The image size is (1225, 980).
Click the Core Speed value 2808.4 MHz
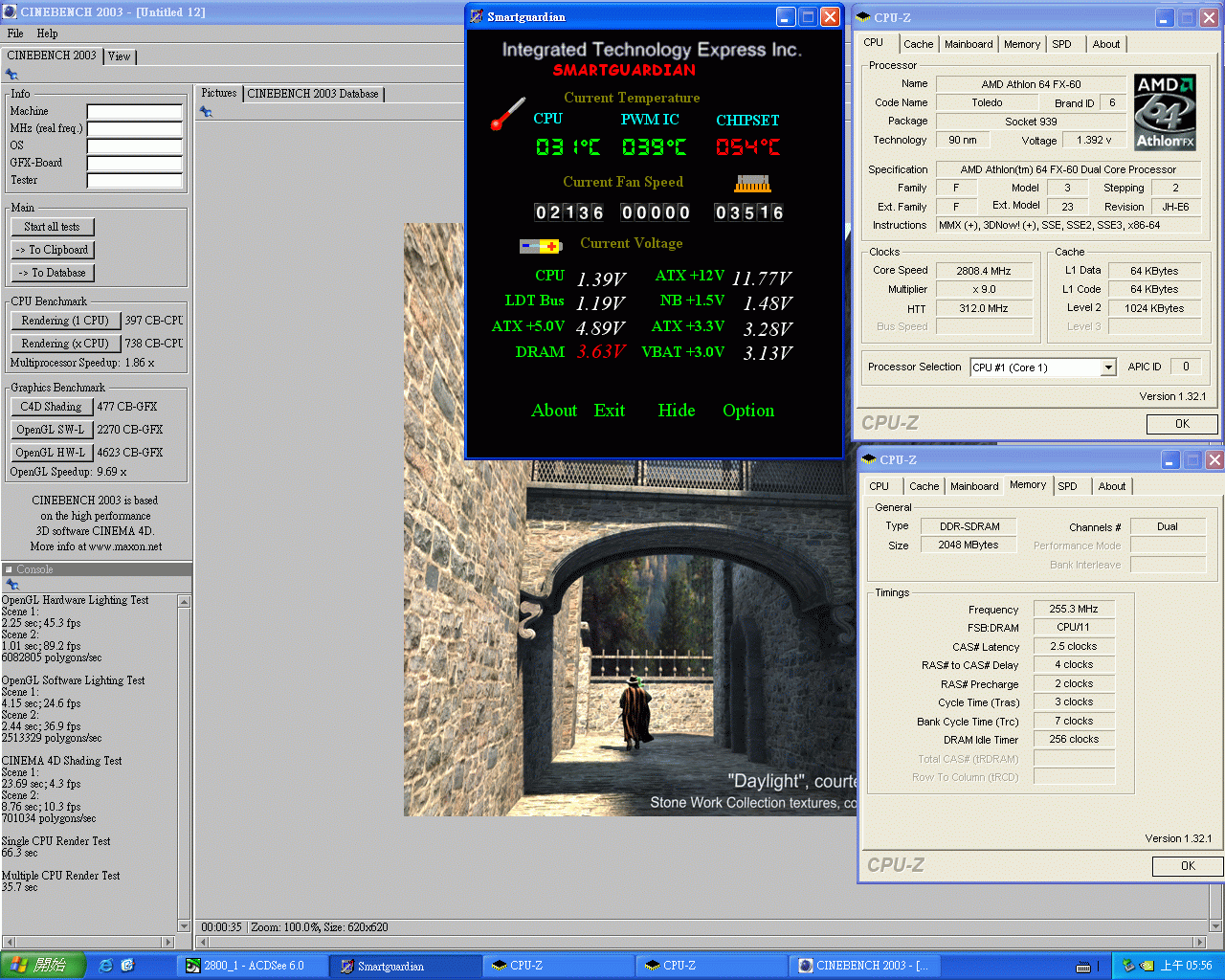[x=984, y=271]
